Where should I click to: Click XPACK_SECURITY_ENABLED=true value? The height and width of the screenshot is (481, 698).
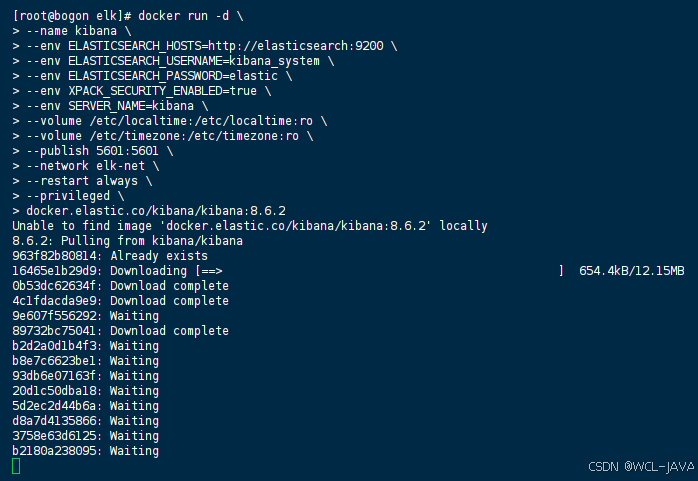162,91
